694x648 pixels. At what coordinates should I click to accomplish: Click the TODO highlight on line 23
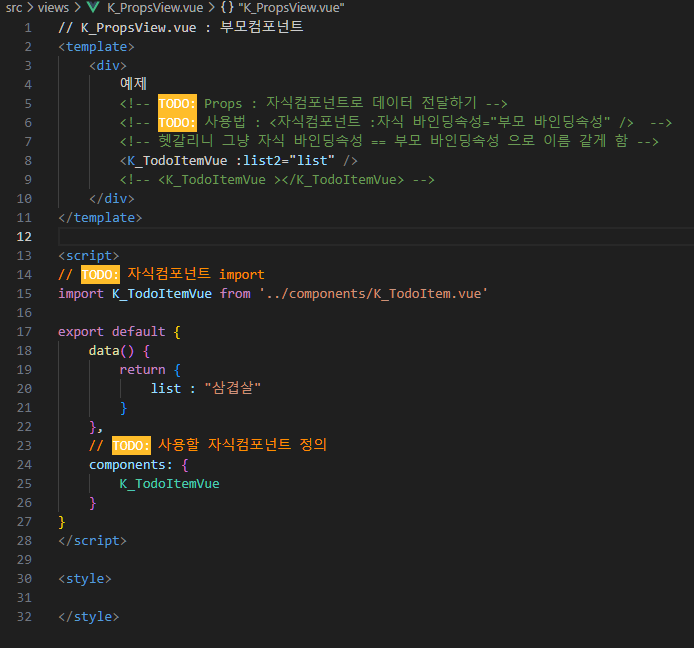click(x=131, y=445)
